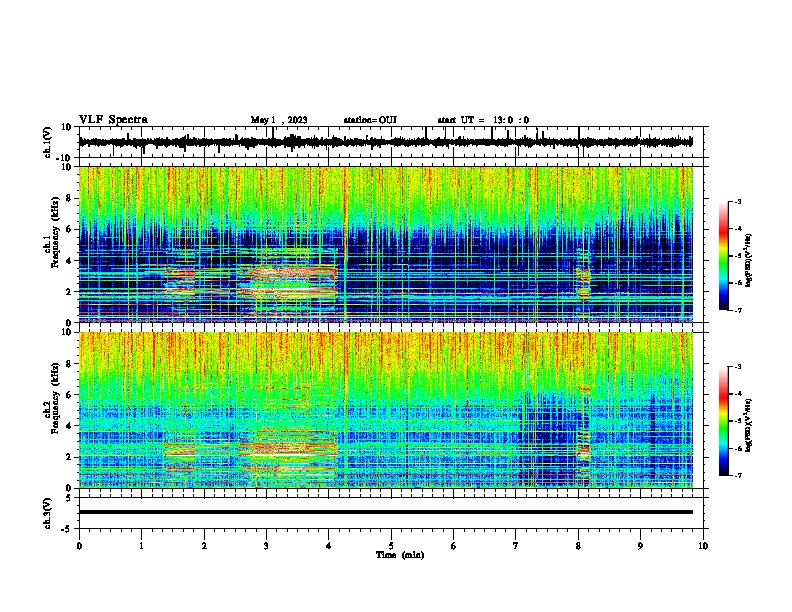Click the ch.1 voltage waveform trace
Image resolution: width=792 pixels, height=612 pixels.
click(385, 142)
